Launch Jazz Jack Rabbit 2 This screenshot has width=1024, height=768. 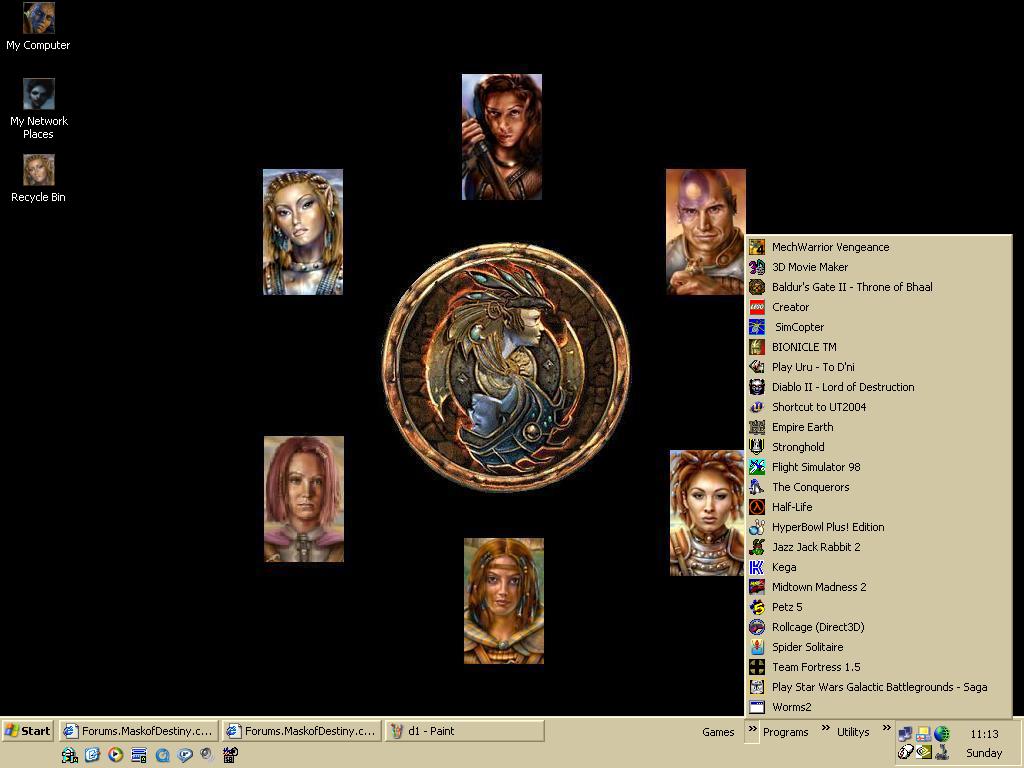[x=878, y=547]
